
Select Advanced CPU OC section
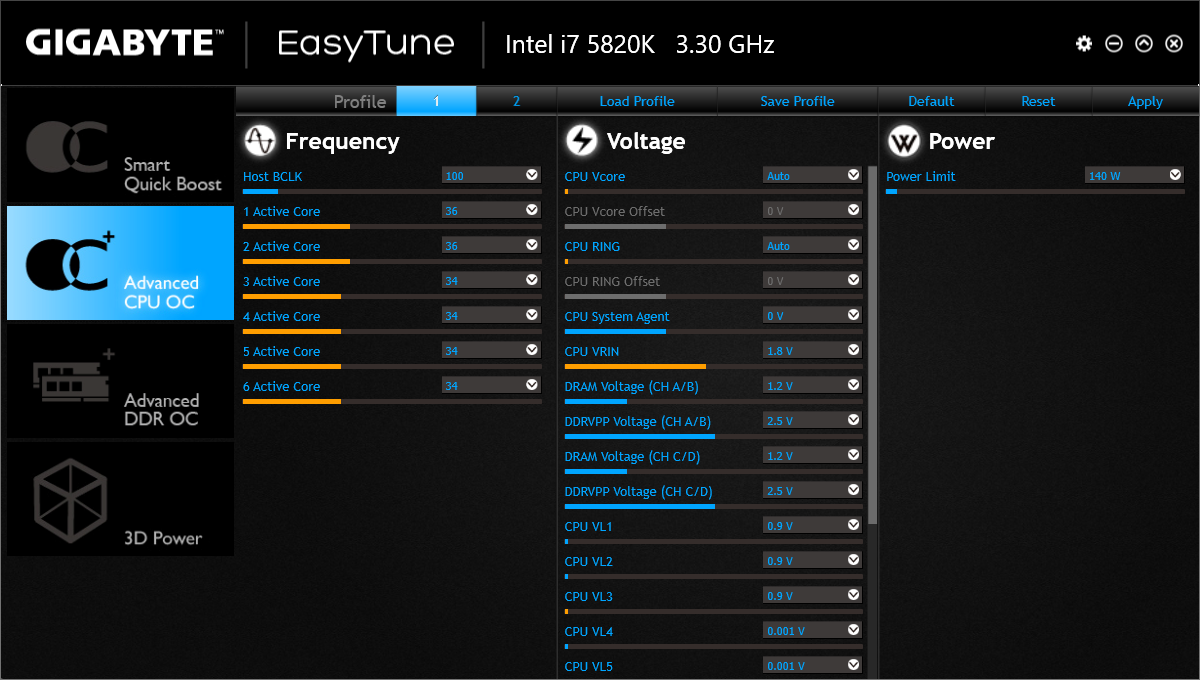coord(121,263)
